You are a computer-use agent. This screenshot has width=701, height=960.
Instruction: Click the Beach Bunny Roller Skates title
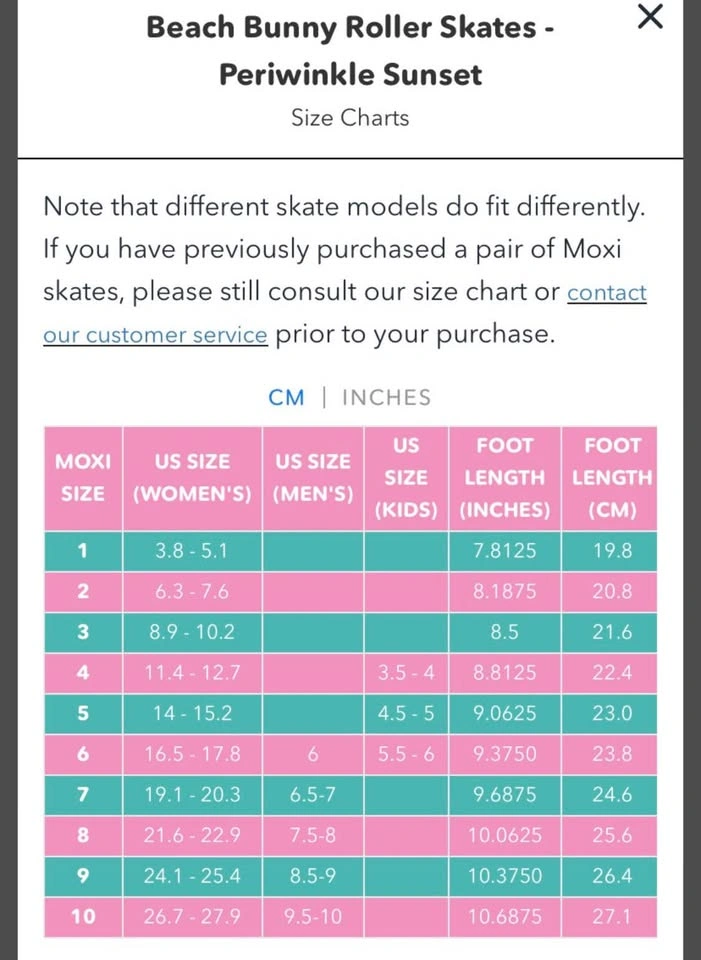click(x=350, y=50)
